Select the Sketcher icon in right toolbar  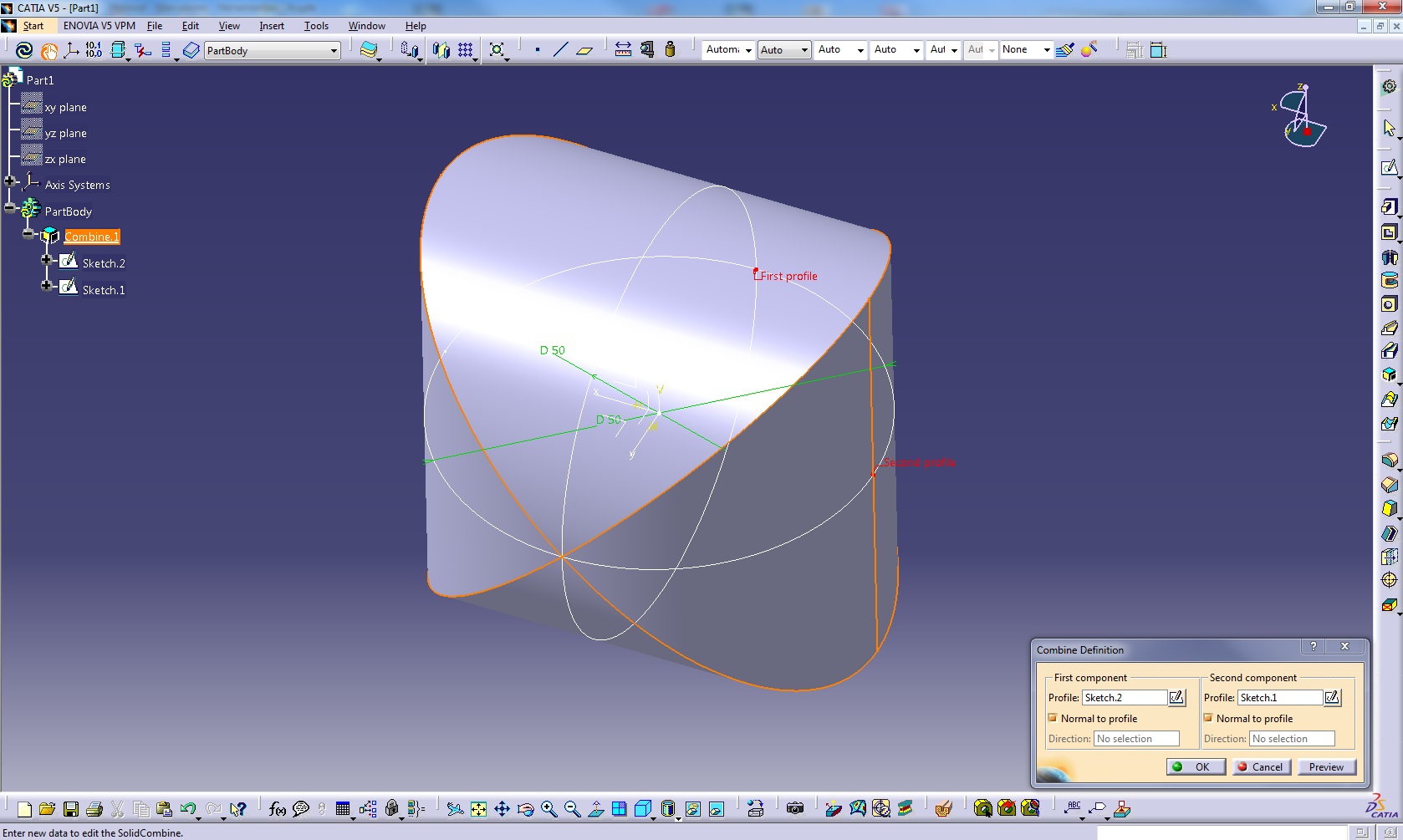(x=1389, y=167)
